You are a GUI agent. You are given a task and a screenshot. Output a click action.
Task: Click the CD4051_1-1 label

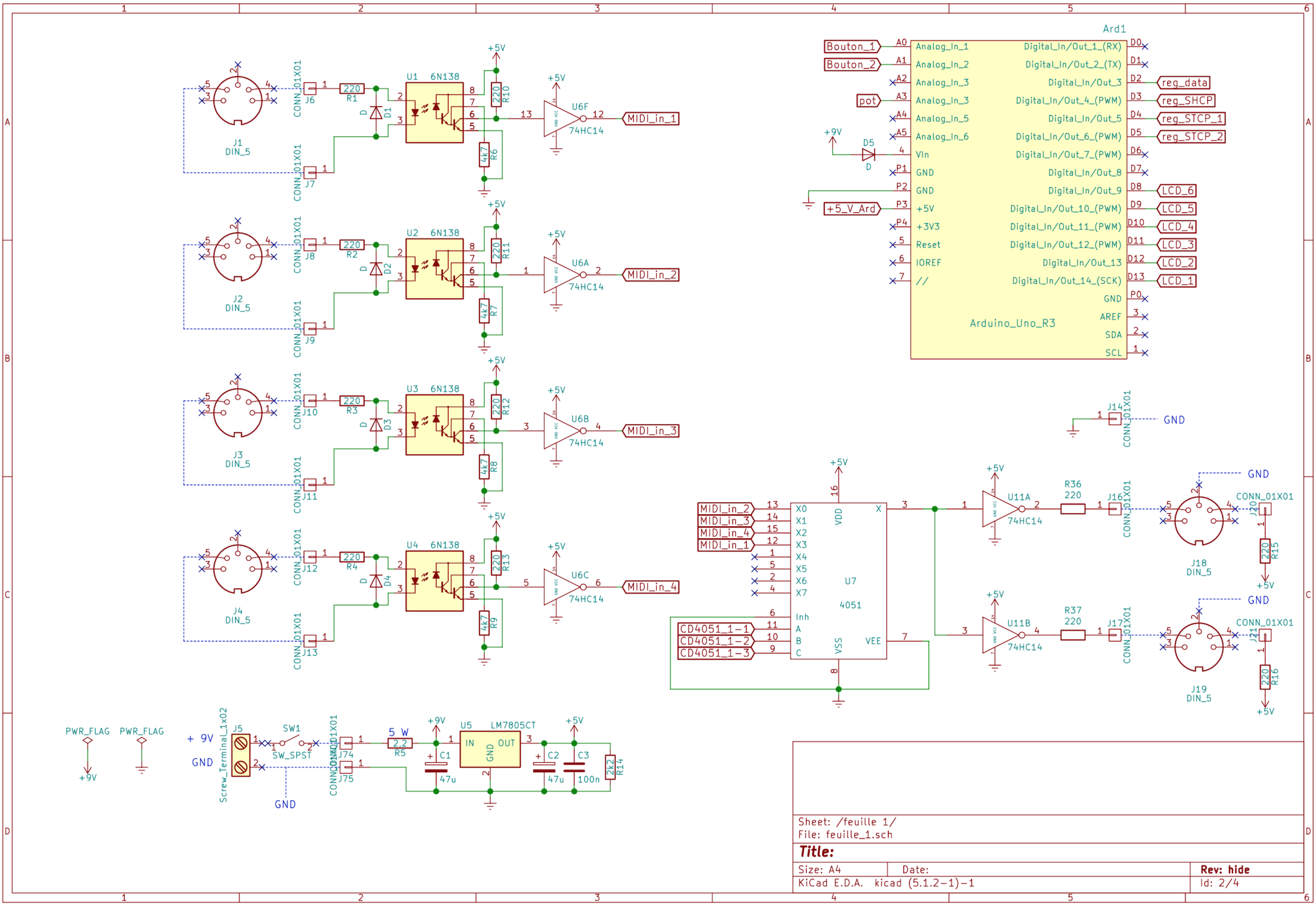pos(715,629)
